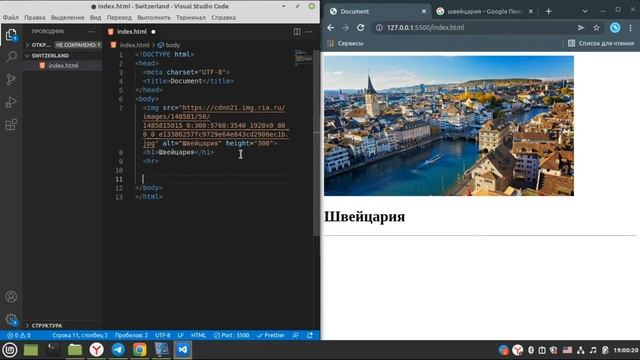
Task: Bookmark this page with the star icon
Action: coord(596,28)
